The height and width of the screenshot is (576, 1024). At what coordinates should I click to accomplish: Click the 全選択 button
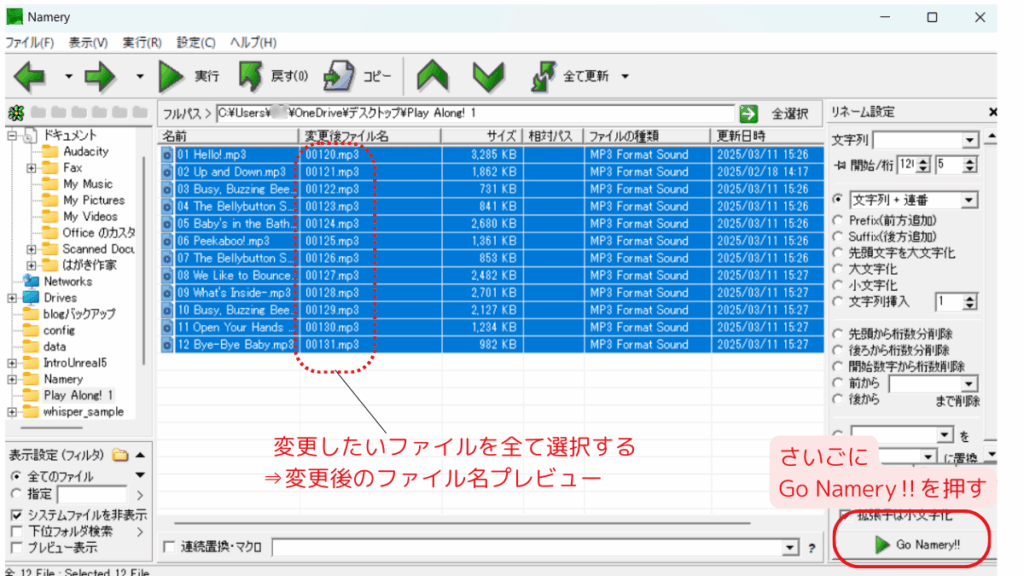[791, 114]
